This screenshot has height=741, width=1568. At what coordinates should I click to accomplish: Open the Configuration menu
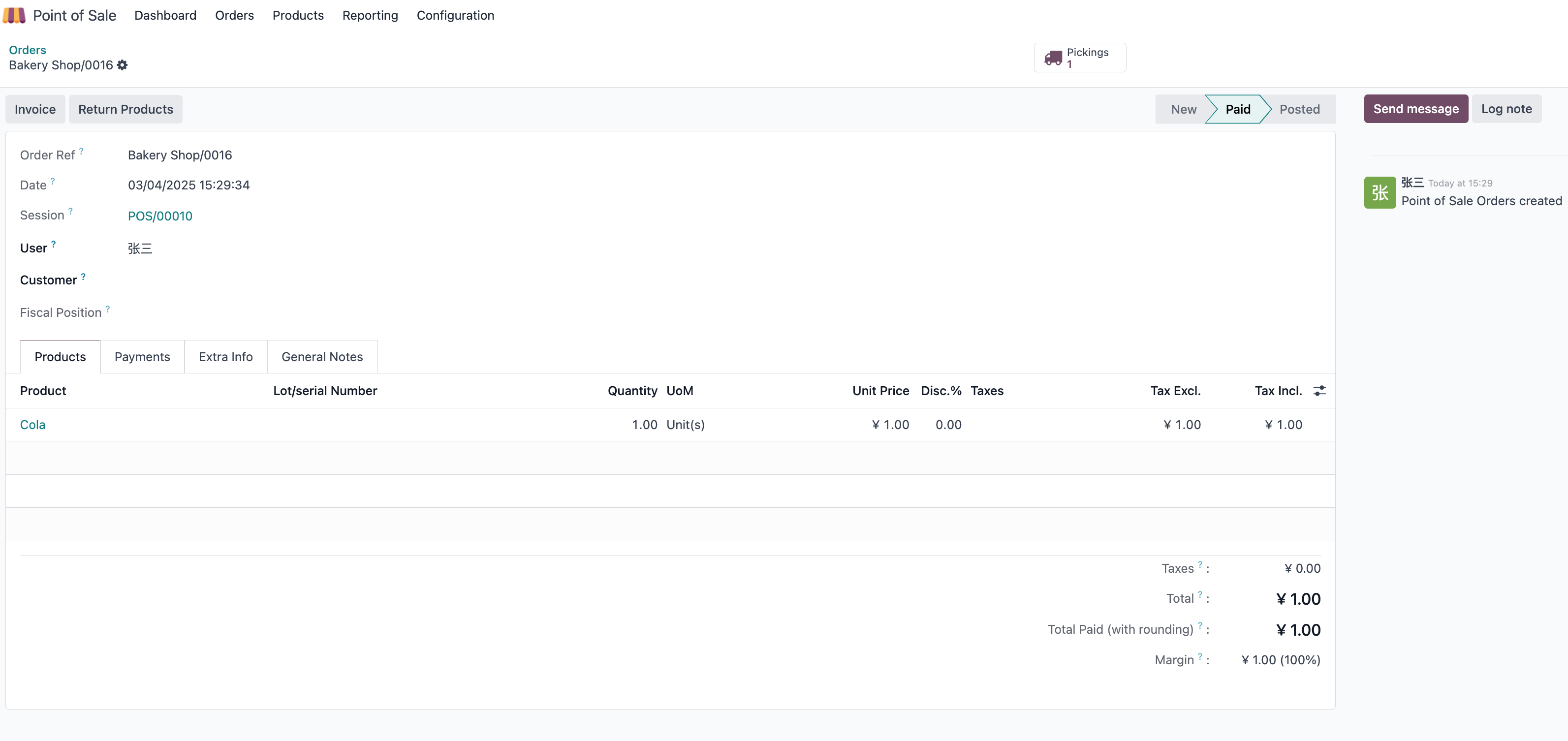point(455,15)
